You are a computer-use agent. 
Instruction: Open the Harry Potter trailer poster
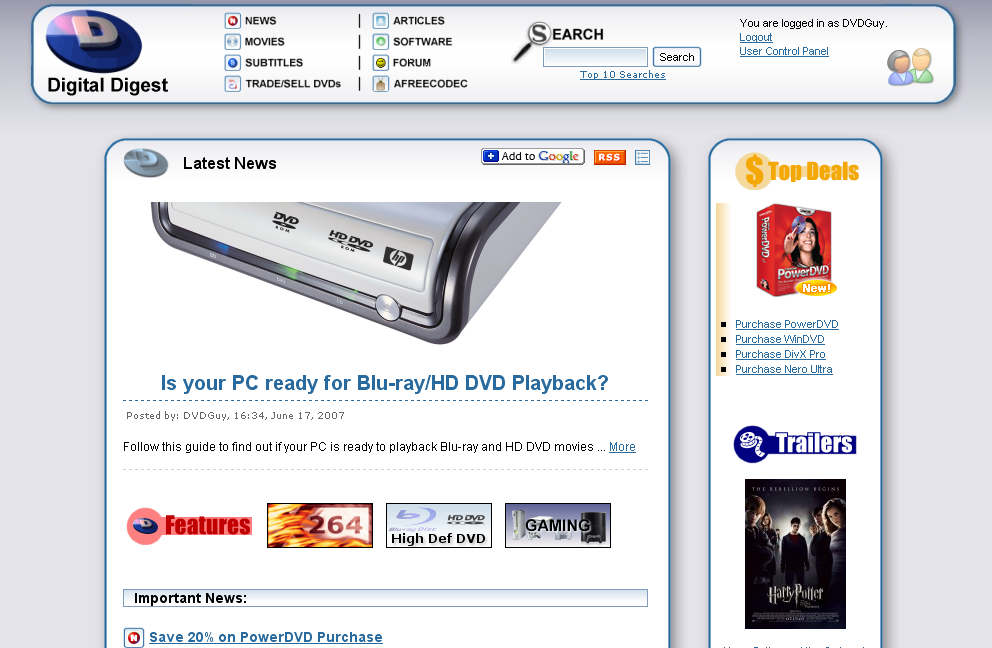(x=795, y=553)
